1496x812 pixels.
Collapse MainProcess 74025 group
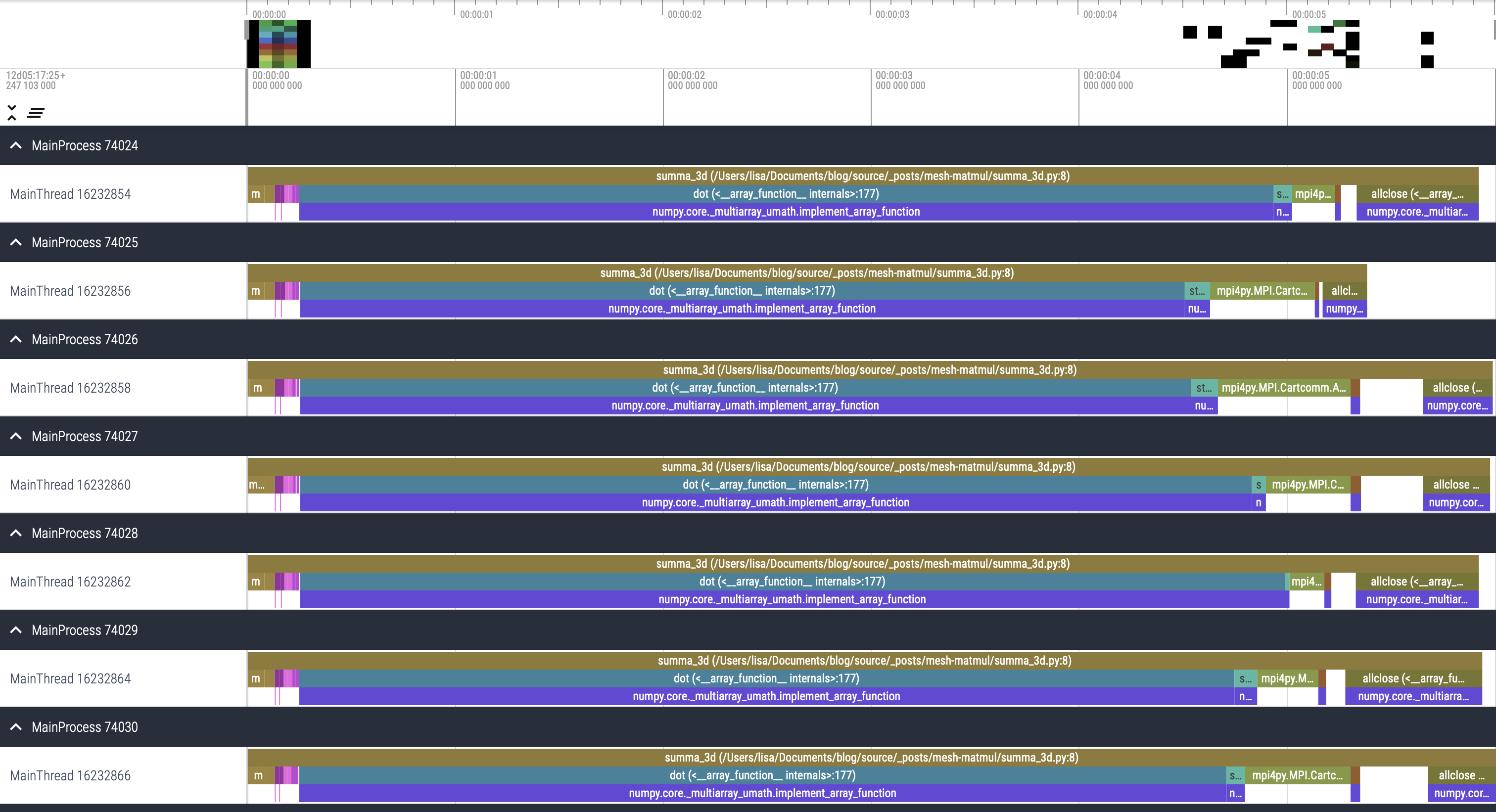pos(16,243)
